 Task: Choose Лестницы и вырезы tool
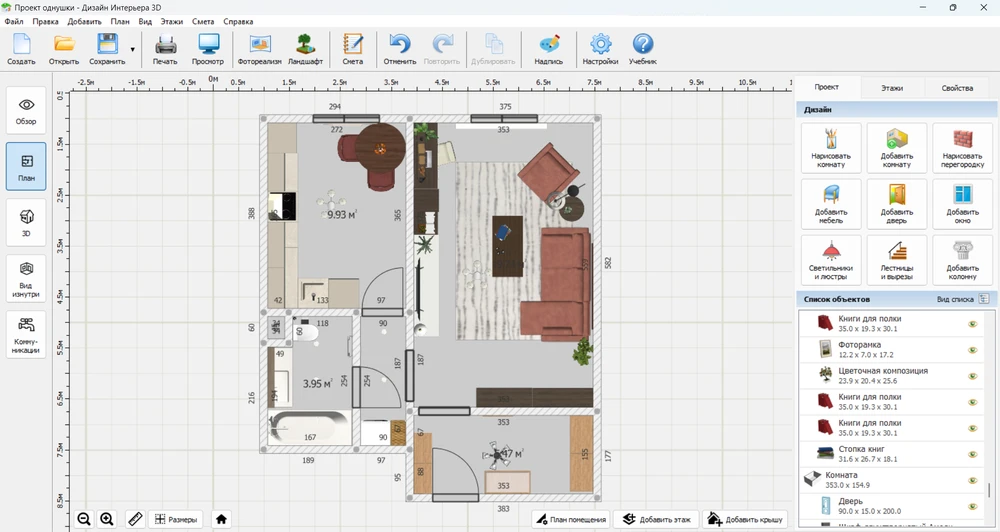point(897,259)
